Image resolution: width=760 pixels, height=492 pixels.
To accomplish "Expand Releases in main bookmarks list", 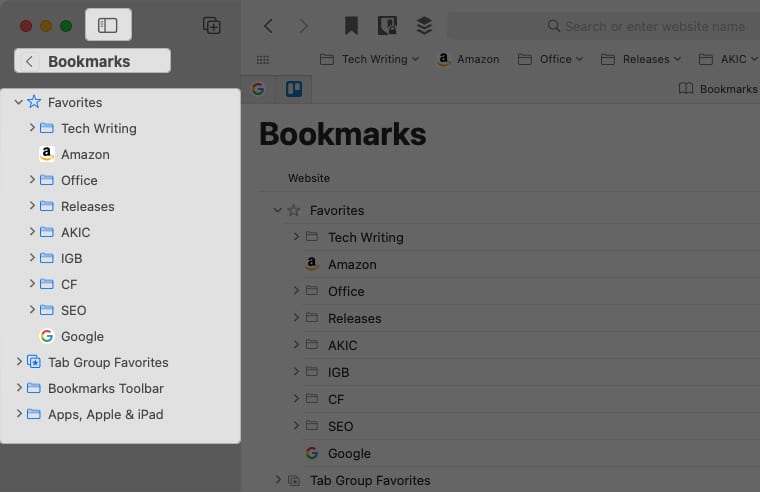I will pyautogui.click(x=296, y=317).
